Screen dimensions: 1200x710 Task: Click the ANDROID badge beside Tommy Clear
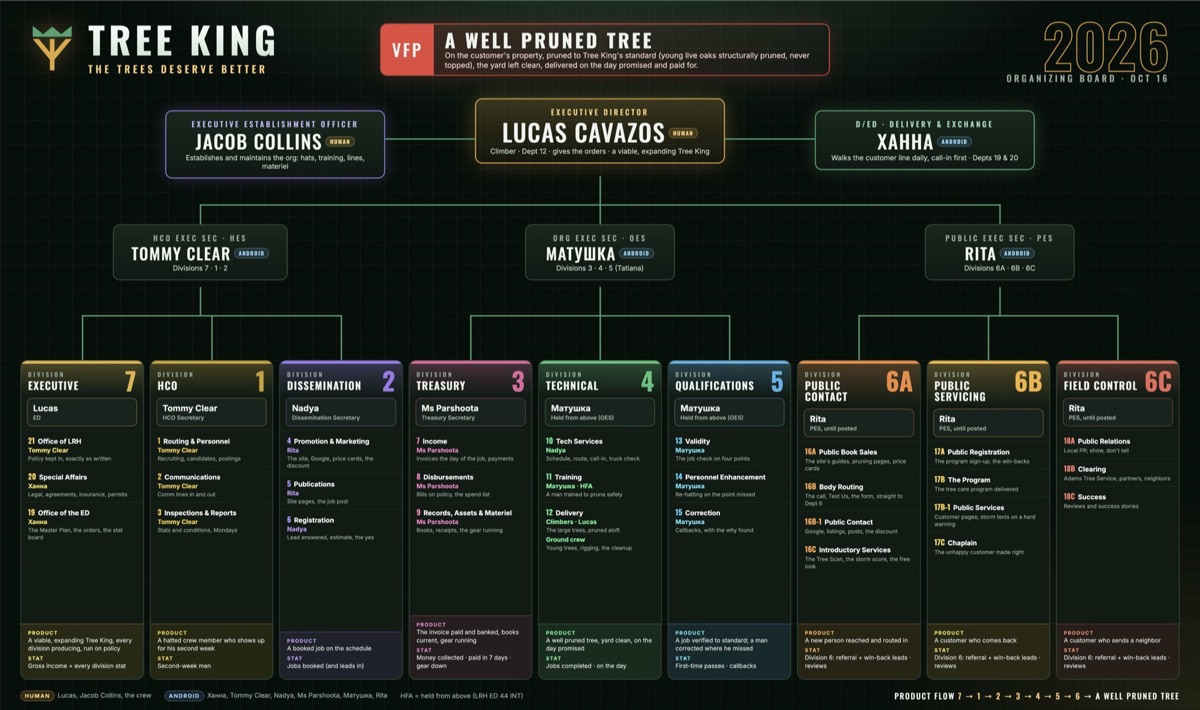coord(252,253)
